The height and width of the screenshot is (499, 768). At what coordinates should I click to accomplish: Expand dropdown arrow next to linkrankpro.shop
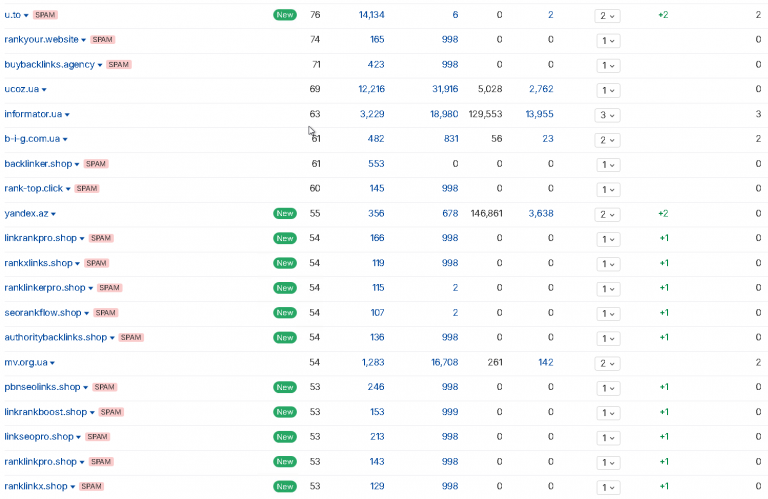tap(82, 238)
